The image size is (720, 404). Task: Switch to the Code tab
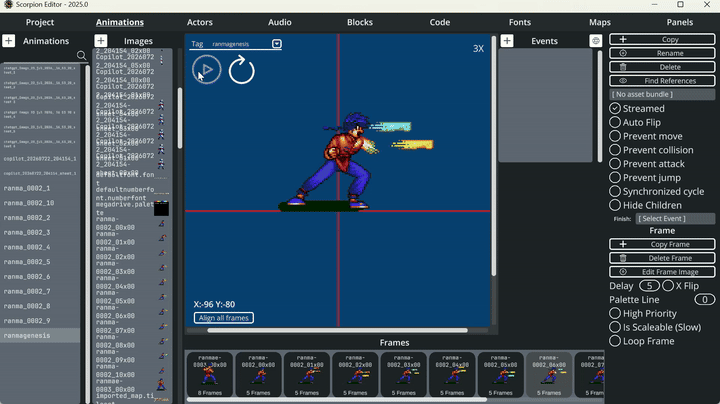tap(439, 22)
